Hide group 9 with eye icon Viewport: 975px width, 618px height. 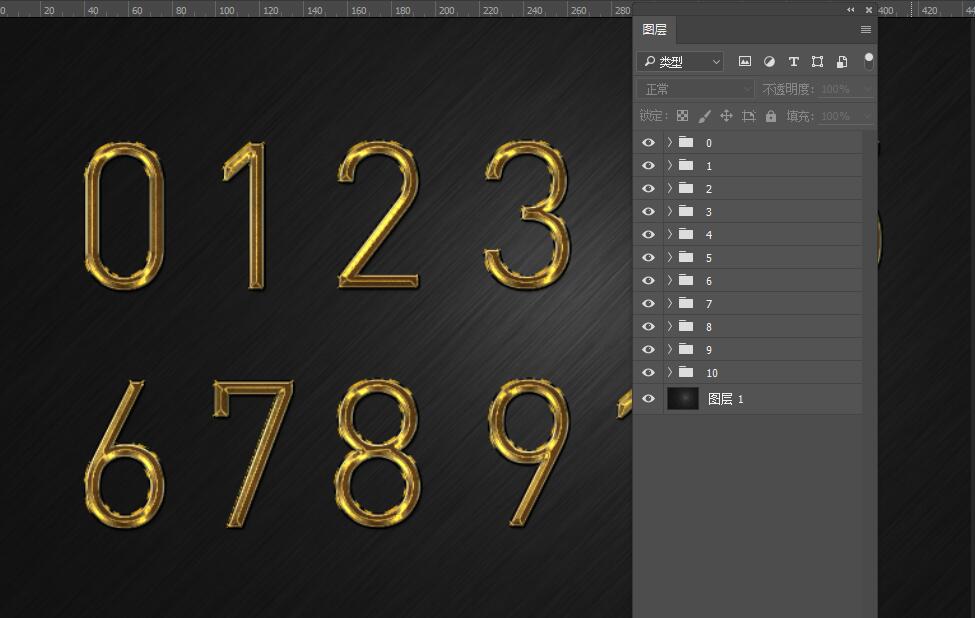pos(648,349)
